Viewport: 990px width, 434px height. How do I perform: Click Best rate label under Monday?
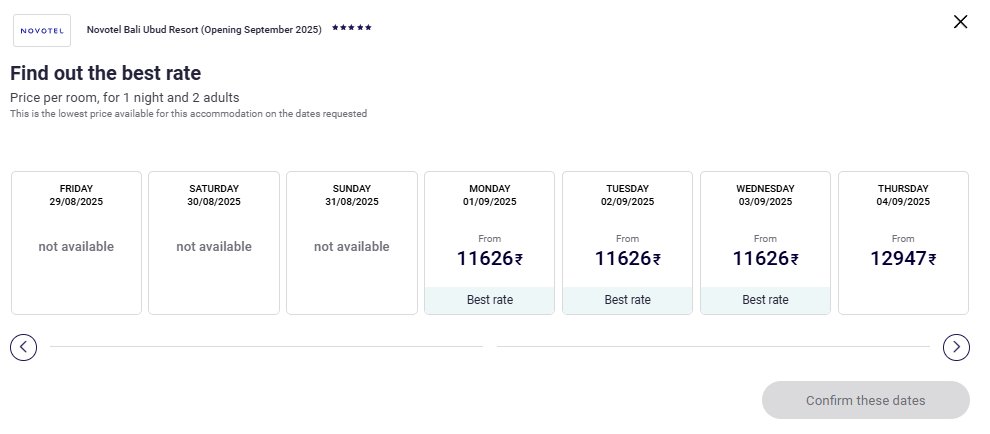(489, 300)
